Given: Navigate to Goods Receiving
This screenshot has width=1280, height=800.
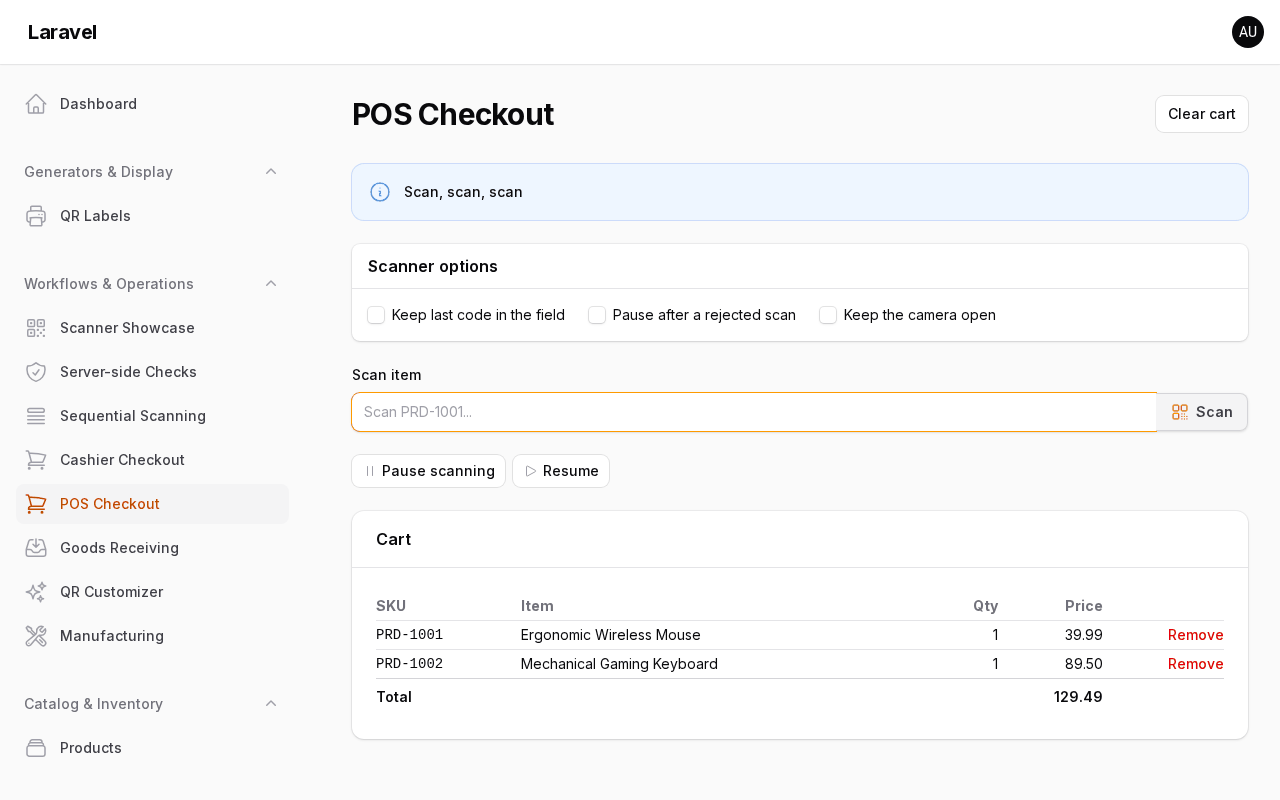Looking at the screenshot, I should pos(152,548).
